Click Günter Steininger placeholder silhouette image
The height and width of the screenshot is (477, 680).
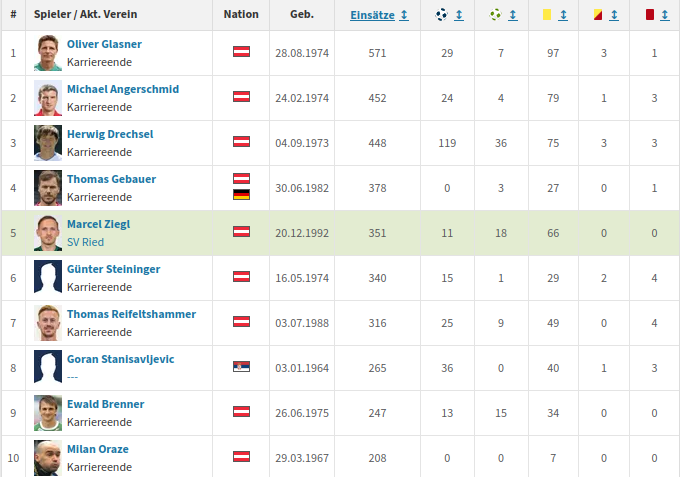pos(48,278)
